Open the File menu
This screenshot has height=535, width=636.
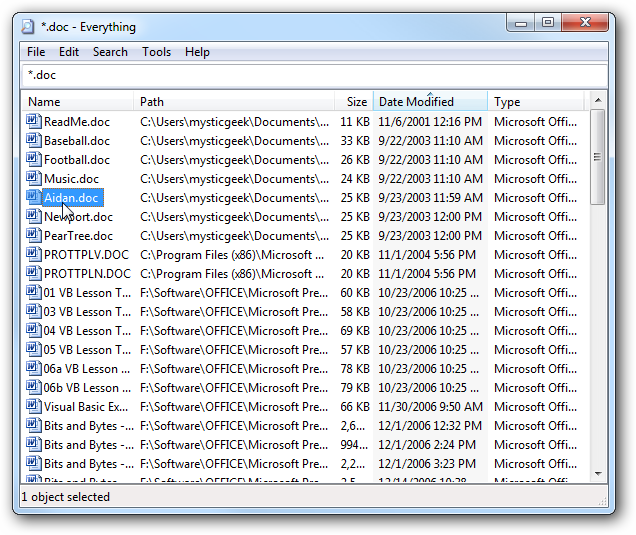click(36, 52)
